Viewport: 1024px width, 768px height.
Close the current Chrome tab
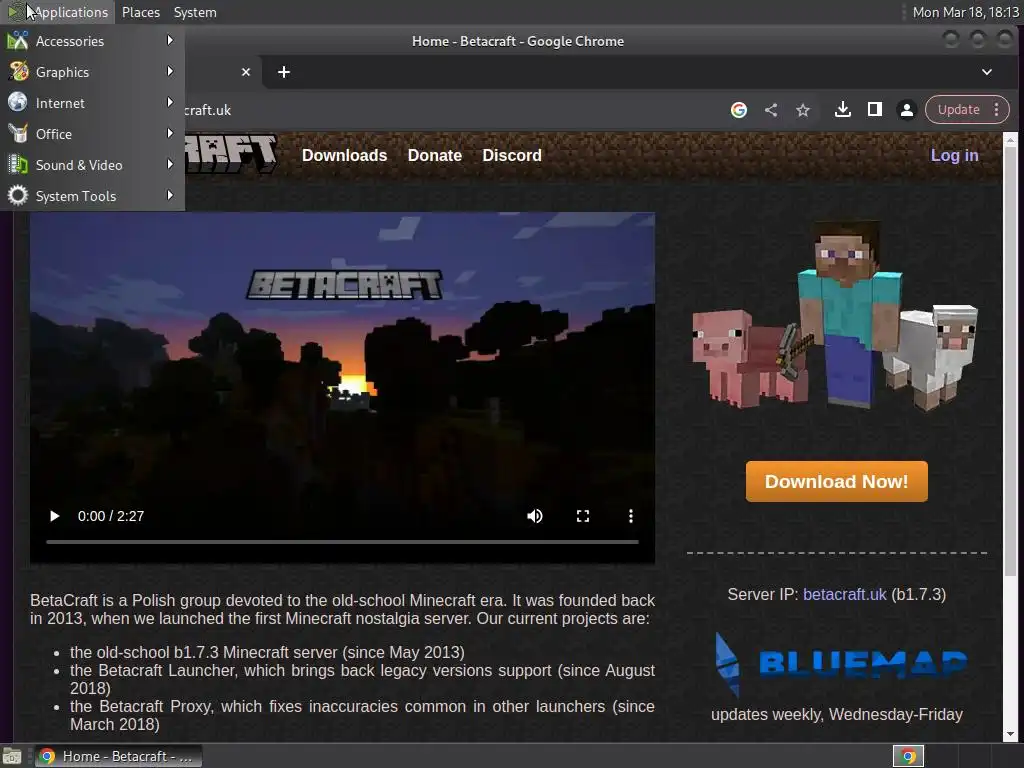pos(246,72)
